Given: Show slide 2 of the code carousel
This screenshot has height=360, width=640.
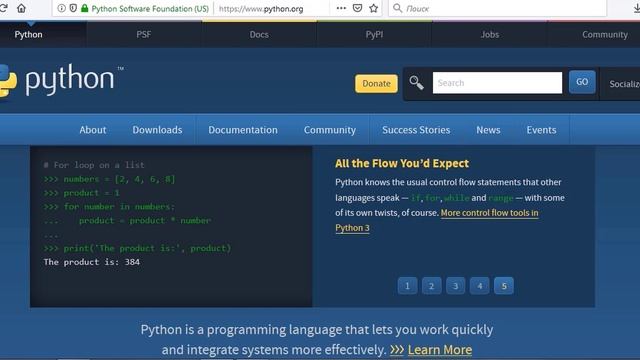Looking at the screenshot, I should (431, 286).
